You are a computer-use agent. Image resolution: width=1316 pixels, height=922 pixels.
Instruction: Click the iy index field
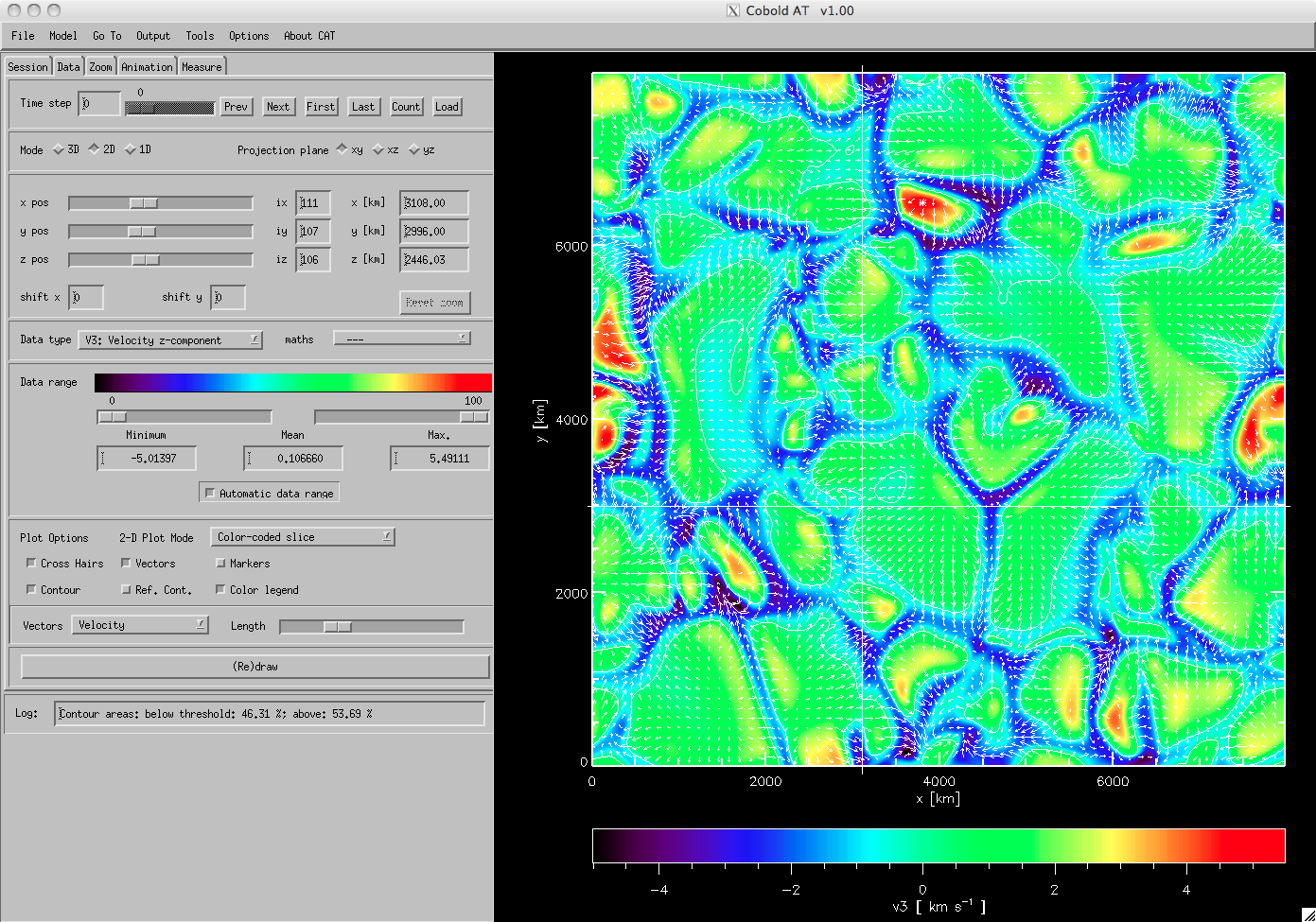[313, 231]
